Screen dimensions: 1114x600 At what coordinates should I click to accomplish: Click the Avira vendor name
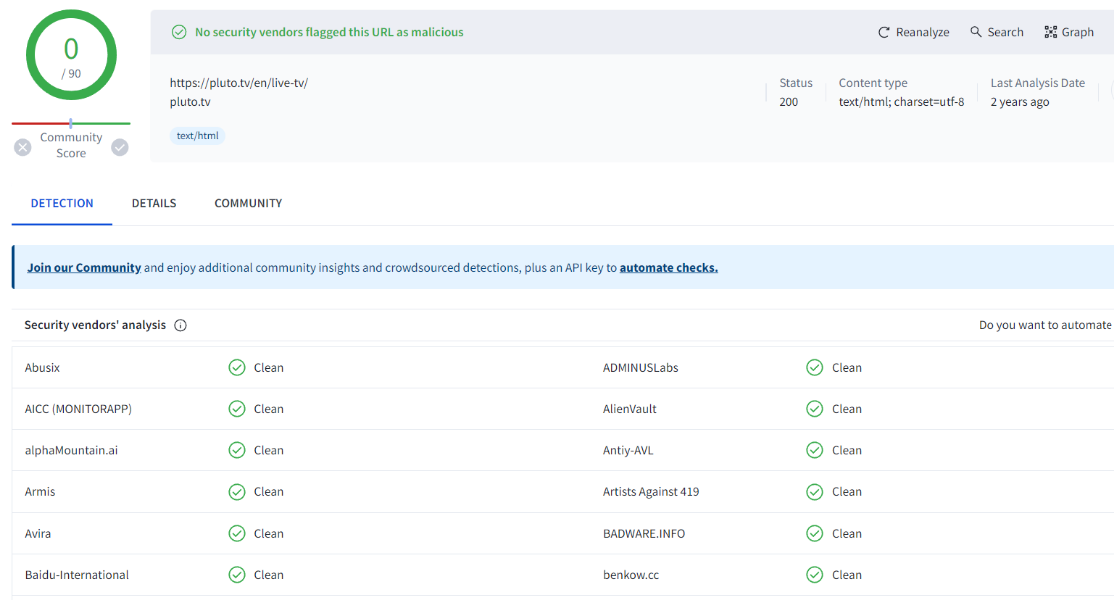[x=38, y=533]
